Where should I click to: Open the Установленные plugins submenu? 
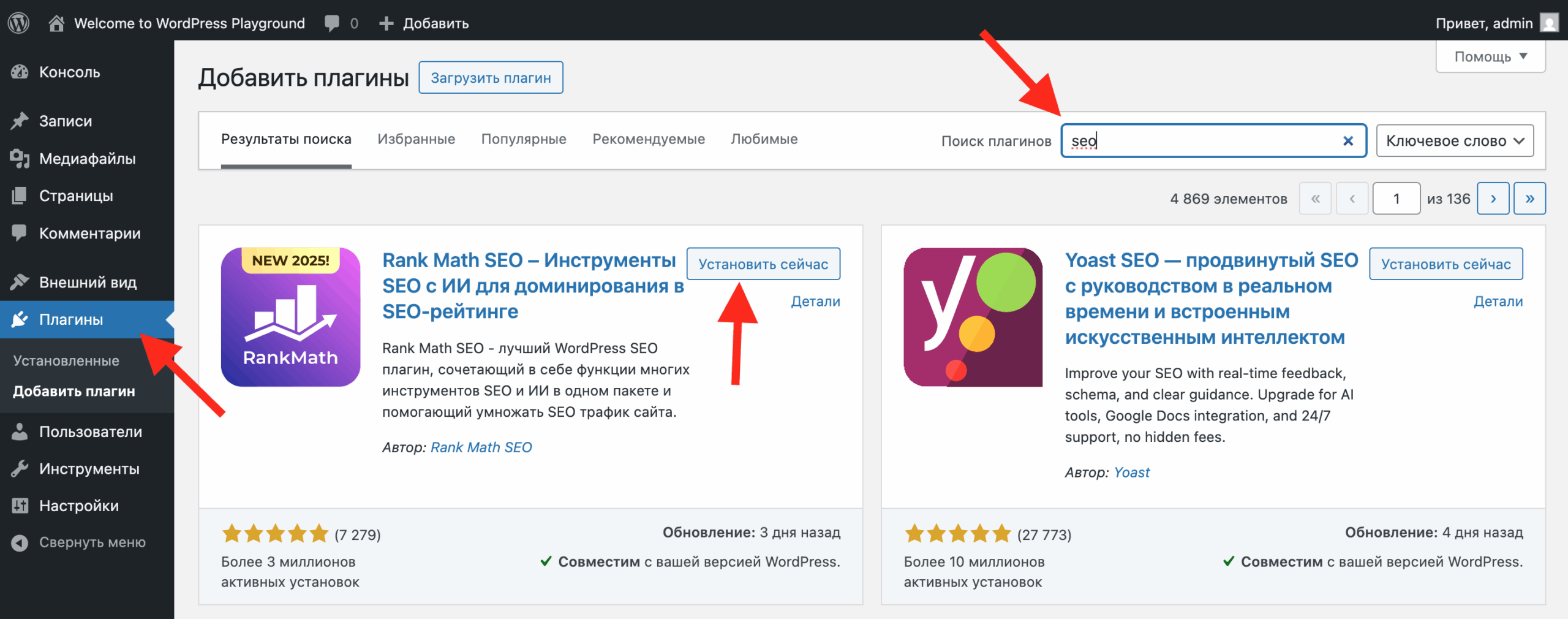coord(66,361)
